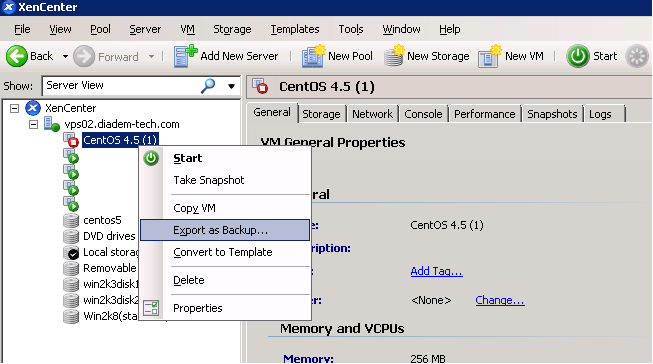Click the green power icon in context menu
Image resolution: width=653 pixels, height=364 pixels.
tap(151, 158)
